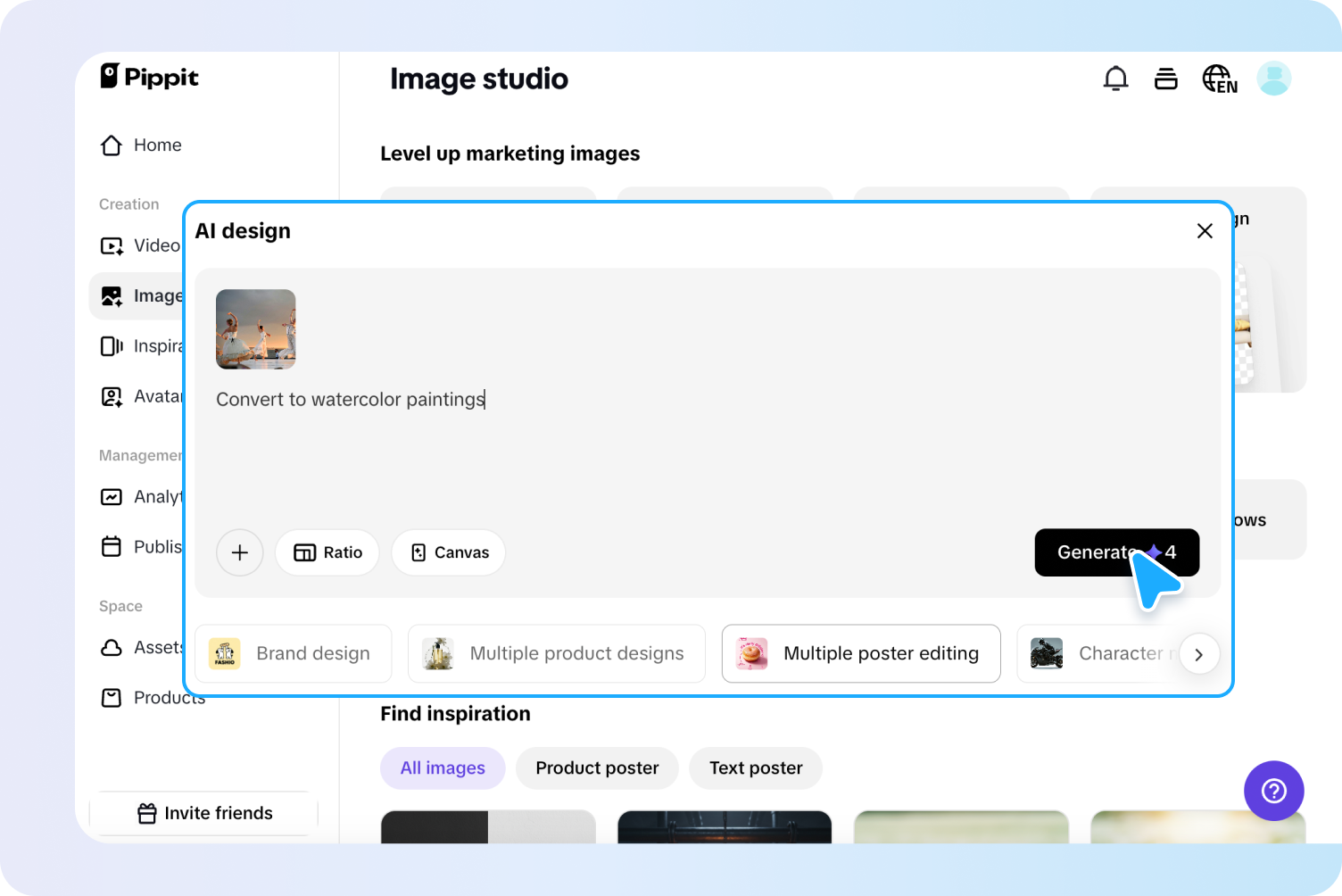
Task: Open the credits stack icon
Action: coord(1165,79)
